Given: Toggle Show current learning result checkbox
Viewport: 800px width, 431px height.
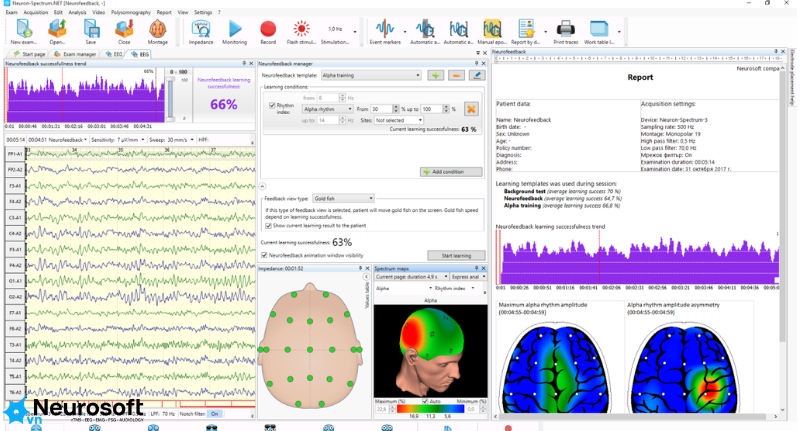Looking at the screenshot, I should (x=268, y=225).
